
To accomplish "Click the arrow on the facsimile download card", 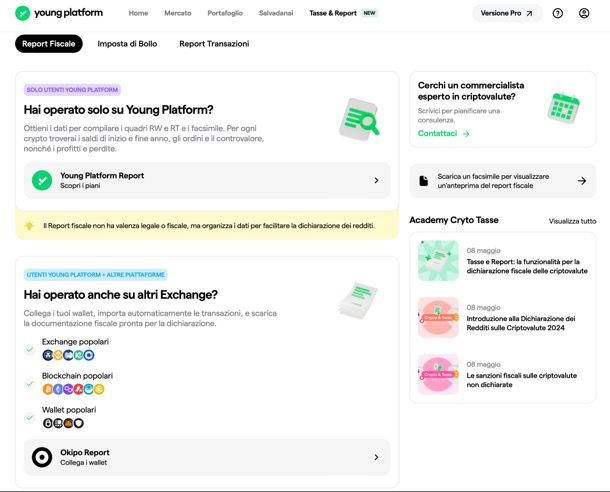I will (x=582, y=181).
